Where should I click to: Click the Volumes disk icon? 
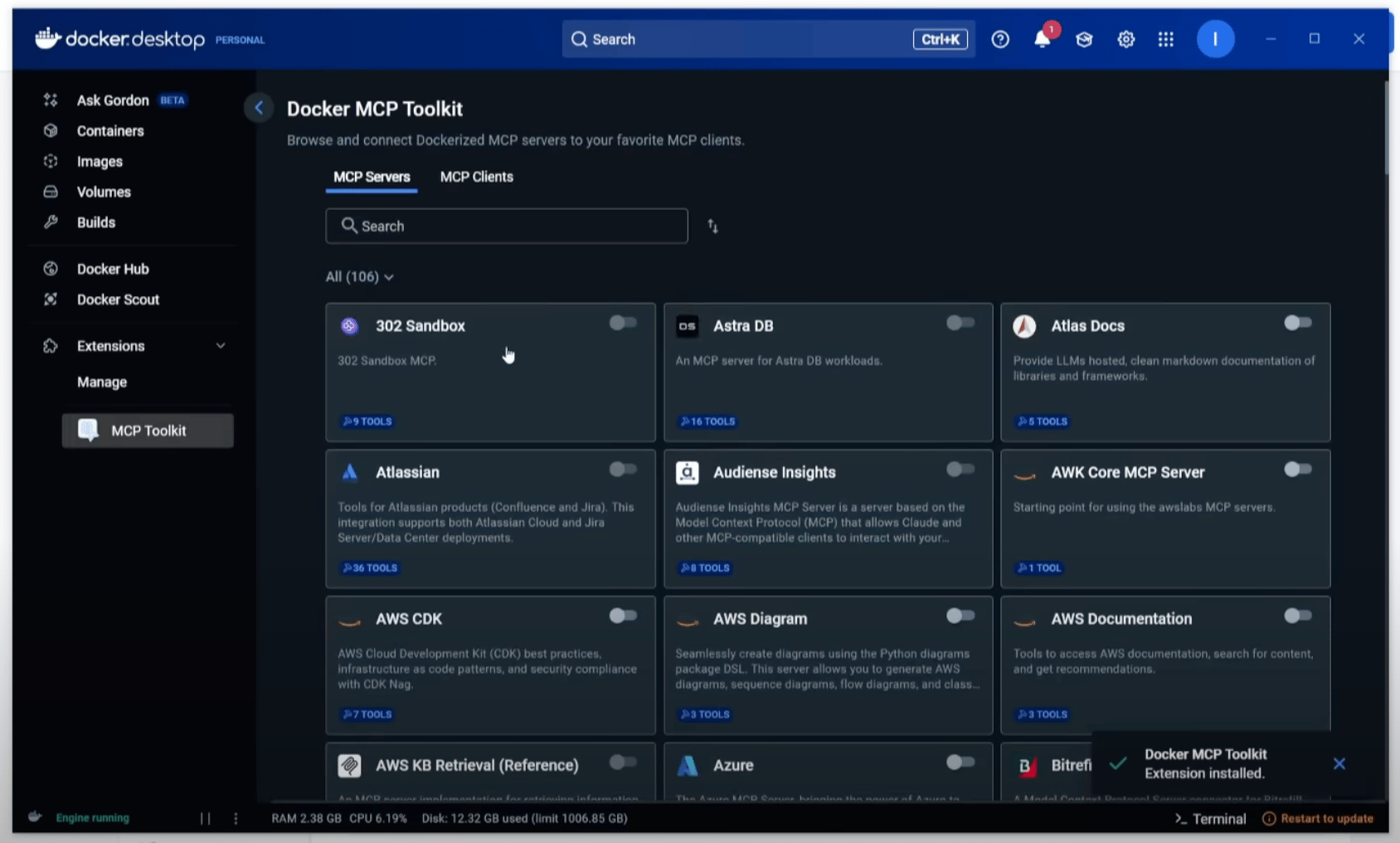[51, 192]
